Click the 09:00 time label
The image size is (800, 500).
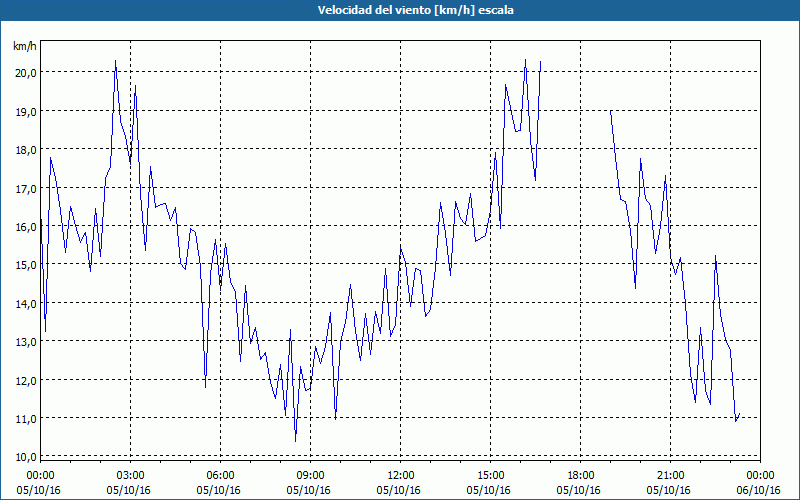311,476
